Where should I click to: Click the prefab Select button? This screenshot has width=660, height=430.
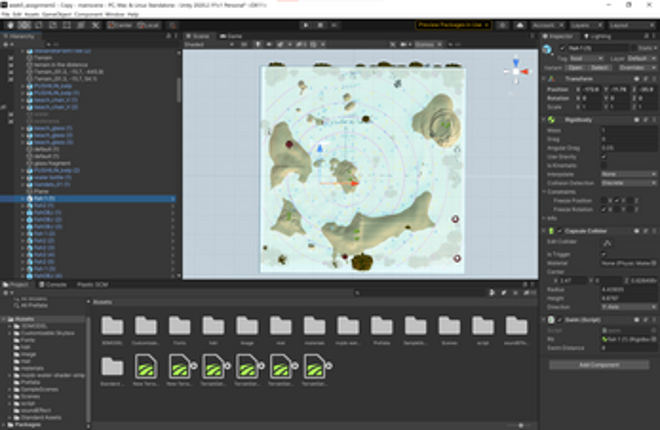pos(599,68)
